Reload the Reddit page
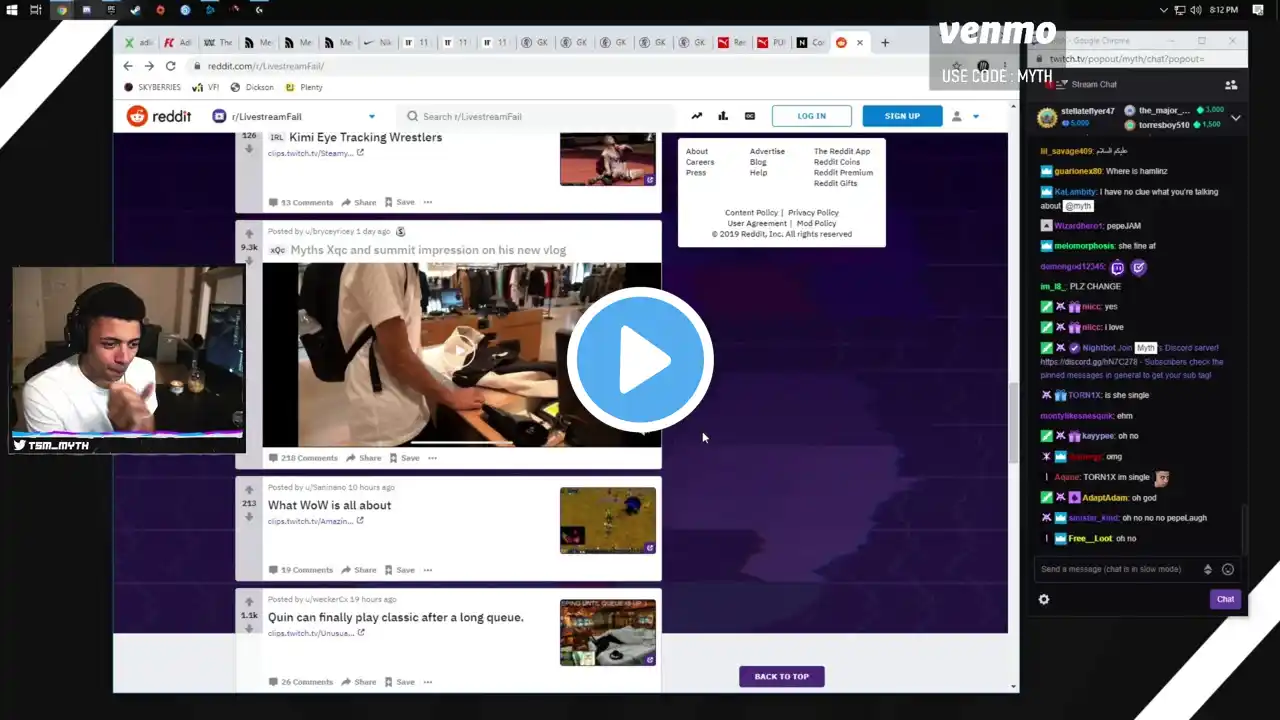This screenshot has height=720, width=1280. (171, 66)
